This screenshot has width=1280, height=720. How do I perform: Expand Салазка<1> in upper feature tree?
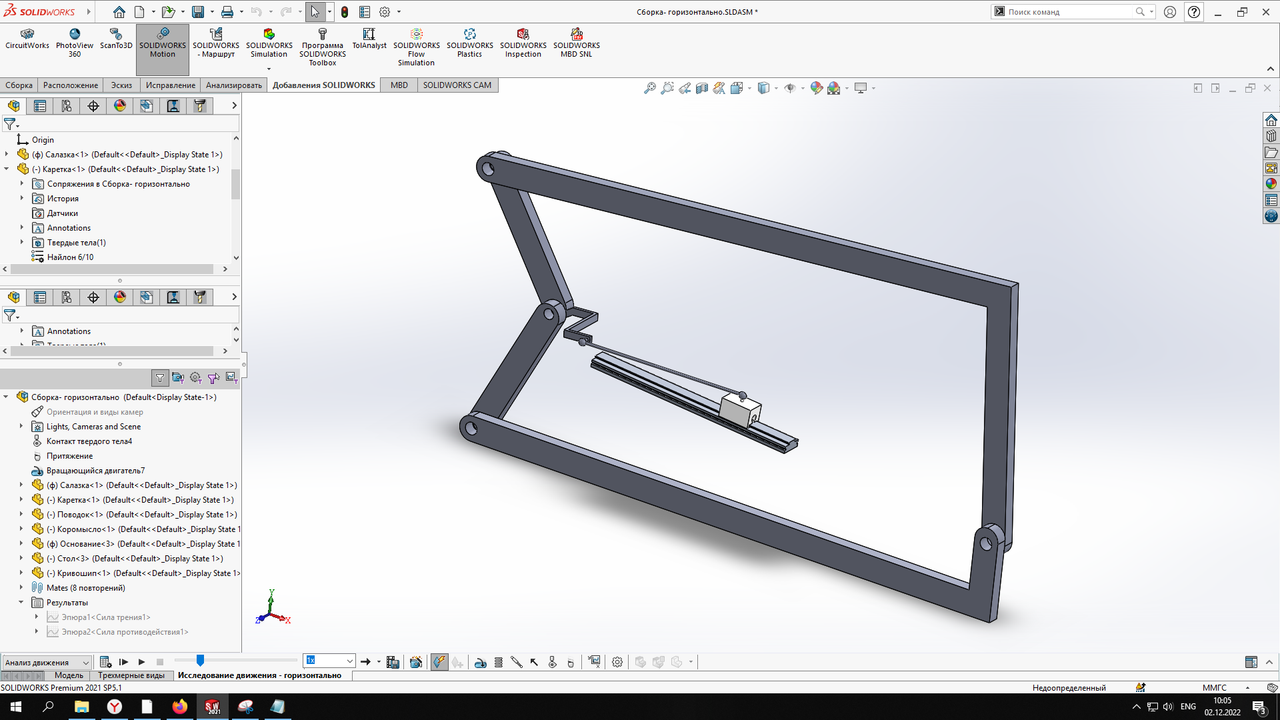tap(7, 154)
